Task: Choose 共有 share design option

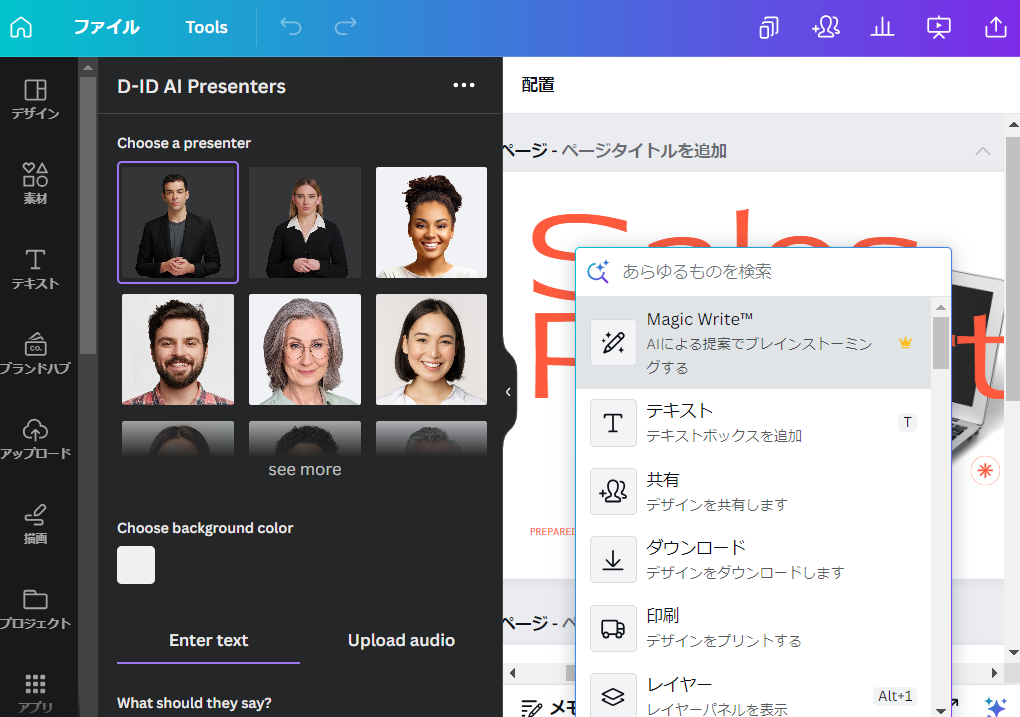Action: tap(753, 491)
